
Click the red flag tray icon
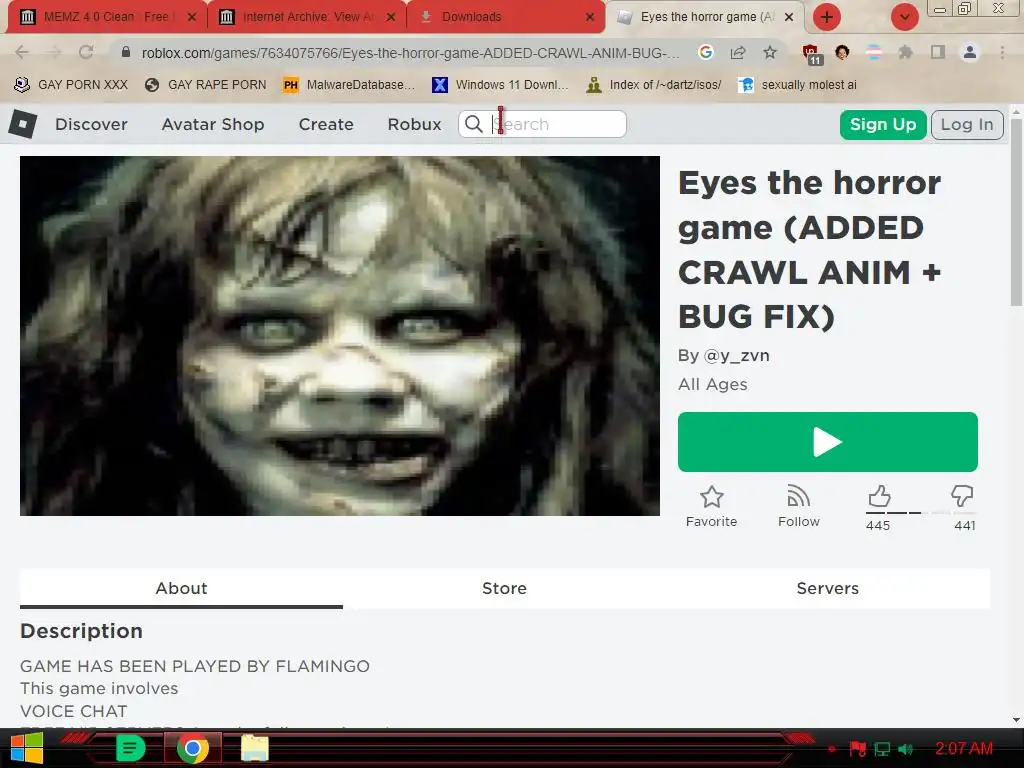click(x=857, y=749)
